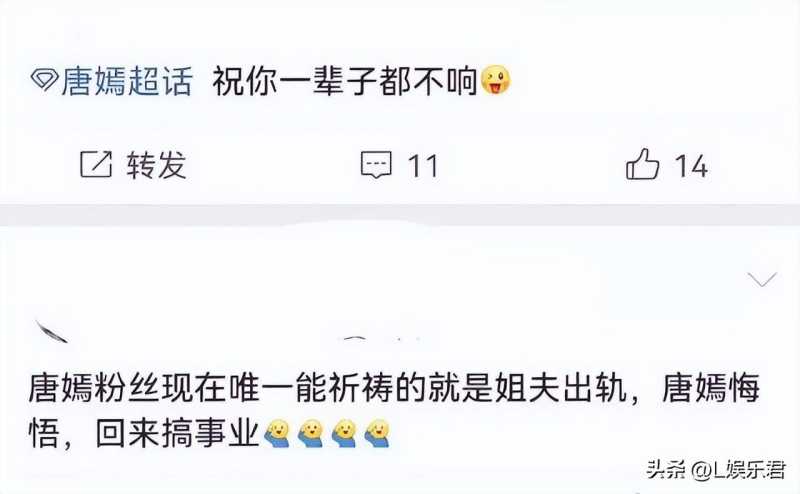Open the post reading 祝你一辈子都不响
The width and height of the screenshot is (800, 494).
point(345,81)
